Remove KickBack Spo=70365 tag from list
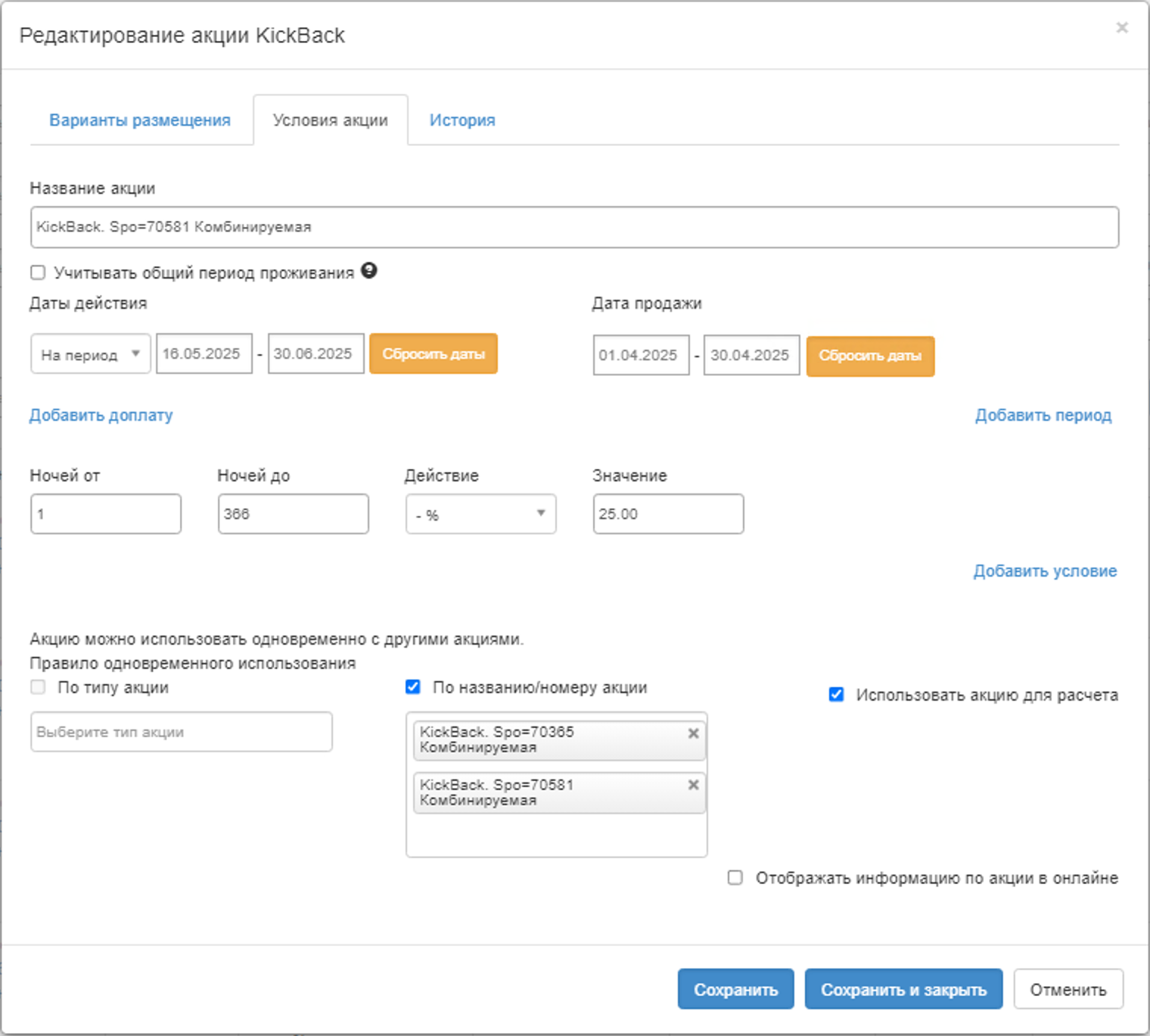The height and width of the screenshot is (1036, 1150). coord(693,733)
